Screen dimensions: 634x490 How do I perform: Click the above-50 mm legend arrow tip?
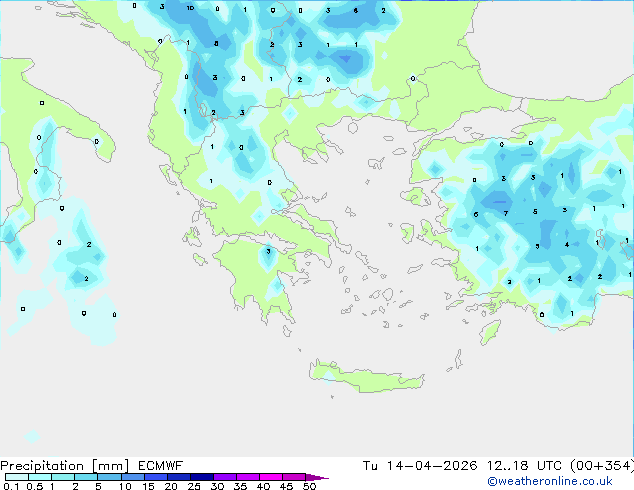317,477
